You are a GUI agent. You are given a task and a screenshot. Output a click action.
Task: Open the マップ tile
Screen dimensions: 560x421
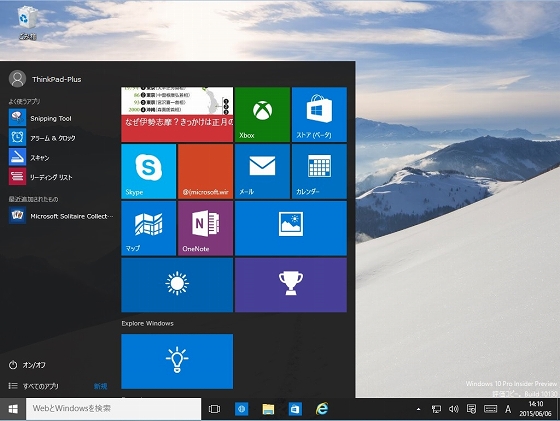coord(149,229)
